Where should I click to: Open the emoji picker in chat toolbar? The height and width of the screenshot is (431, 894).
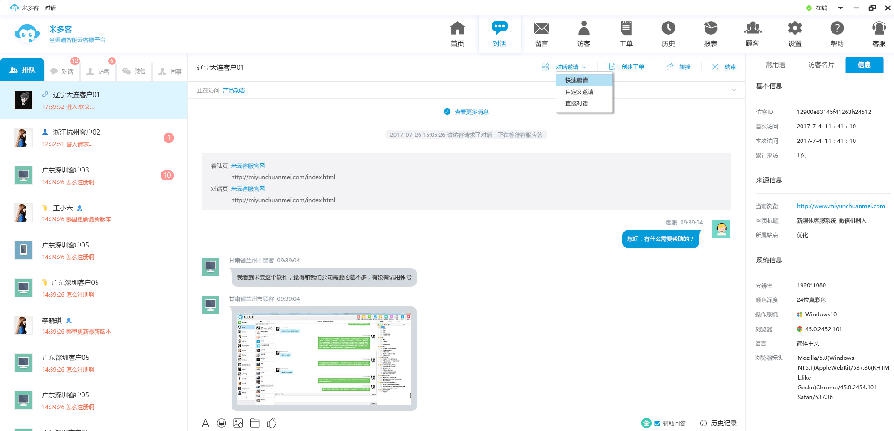click(x=222, y=423)
